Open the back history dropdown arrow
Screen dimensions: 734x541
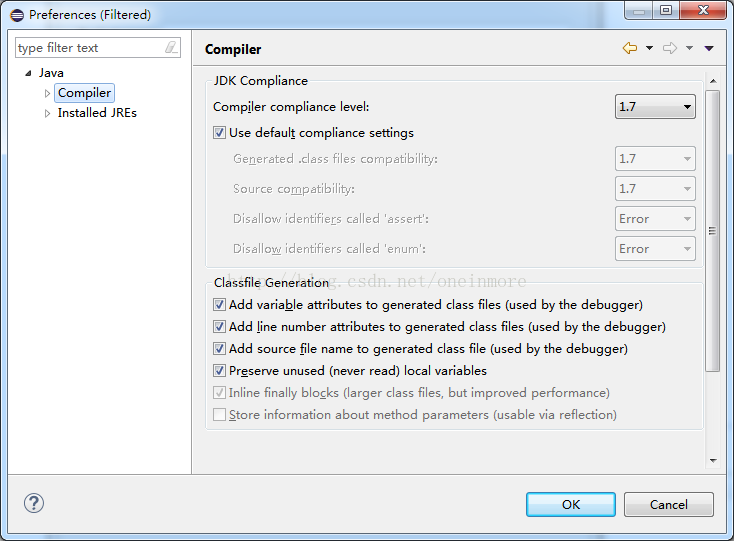[648, 48]
